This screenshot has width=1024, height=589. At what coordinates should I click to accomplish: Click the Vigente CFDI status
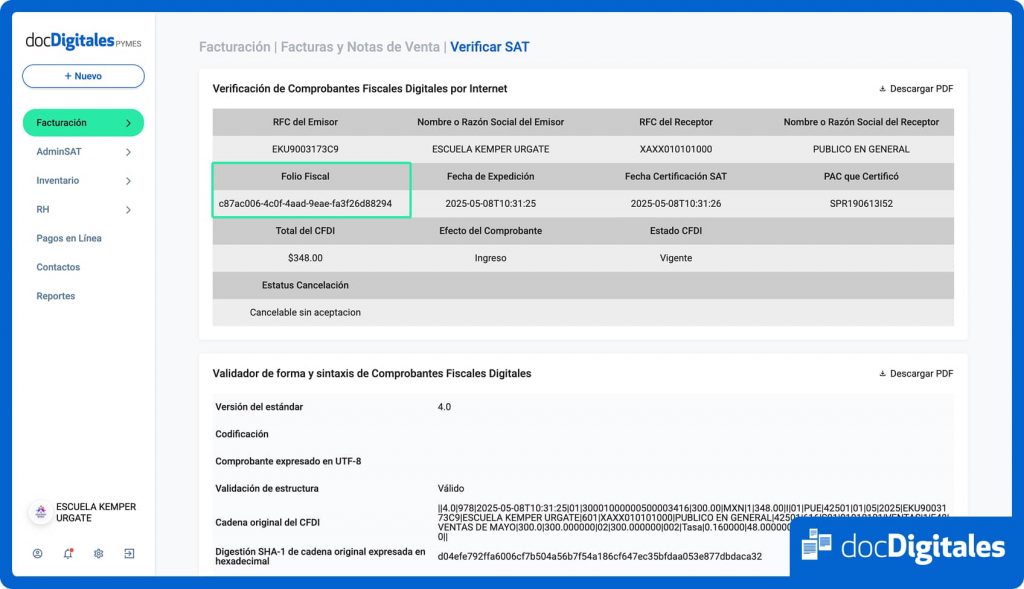[x=676, y=258]
